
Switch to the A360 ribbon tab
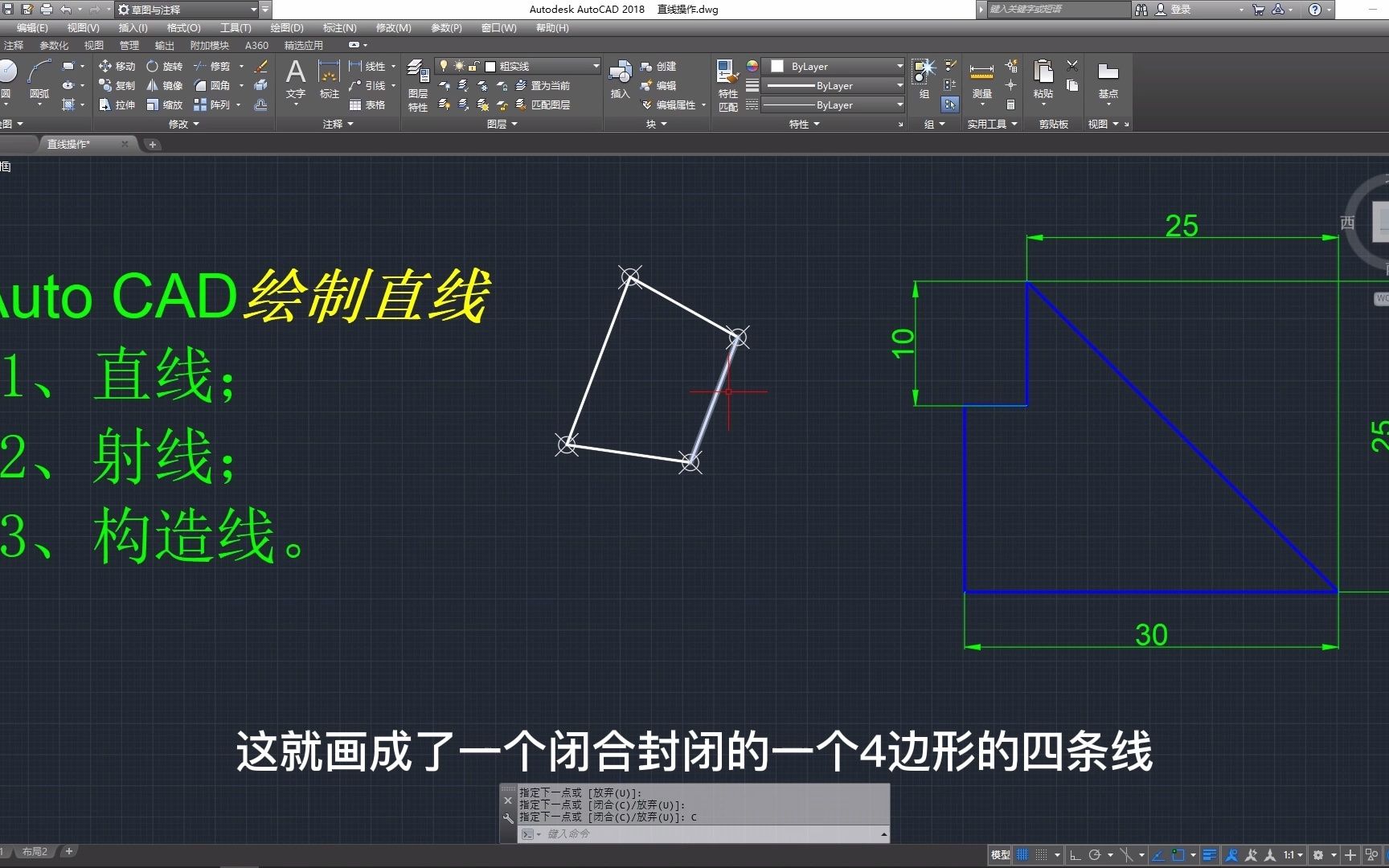[x=256, y=45]
